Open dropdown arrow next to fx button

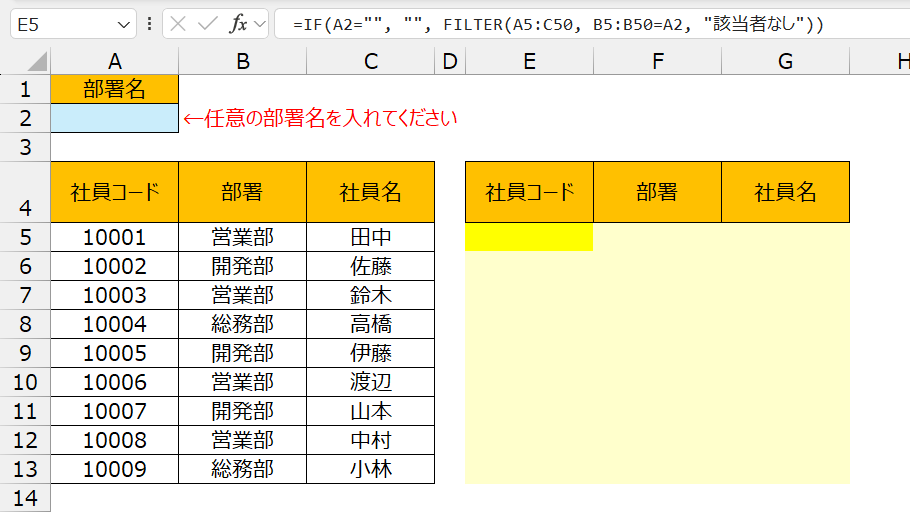pyautogui.click(x=260, y=24)
